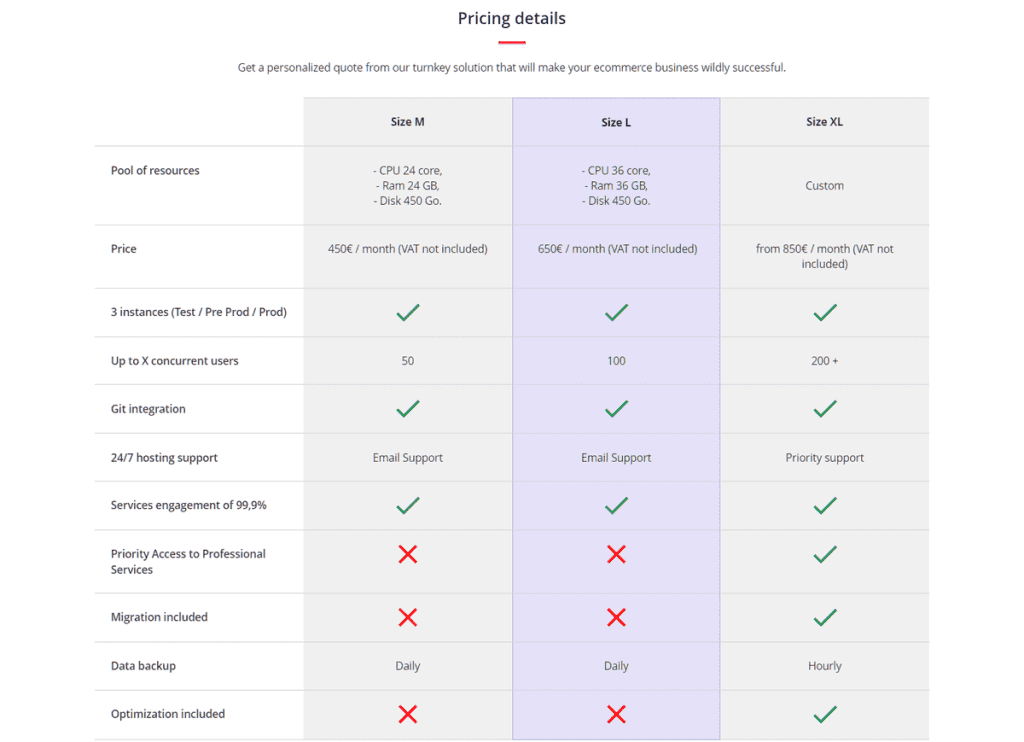Click the Size XL Optimization included checkmark

coord(824,714)
